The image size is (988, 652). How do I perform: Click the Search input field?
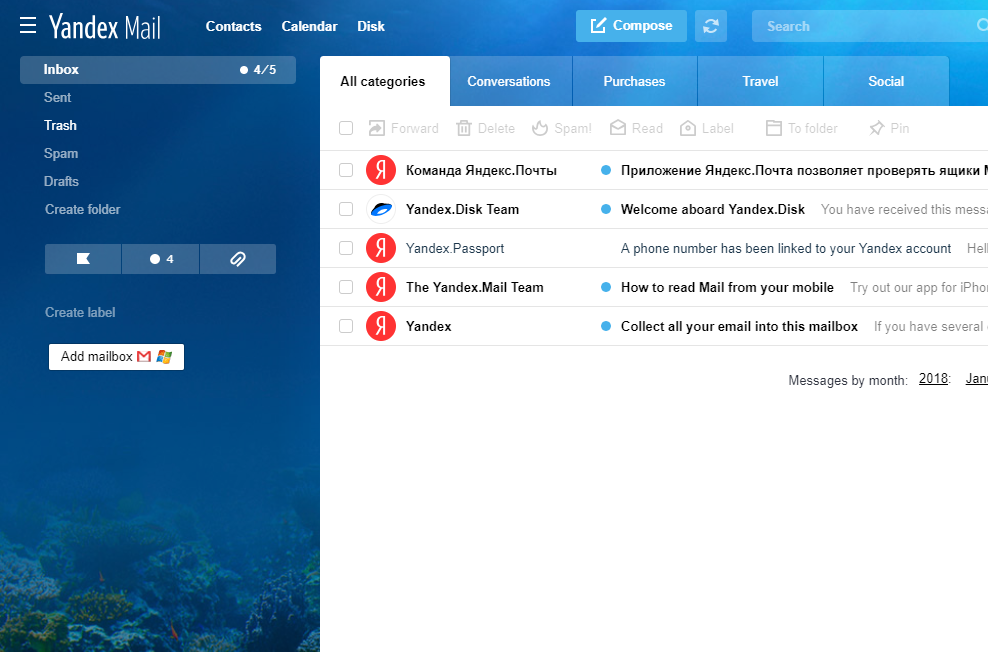pyautogui.click(x=870, y=26)
